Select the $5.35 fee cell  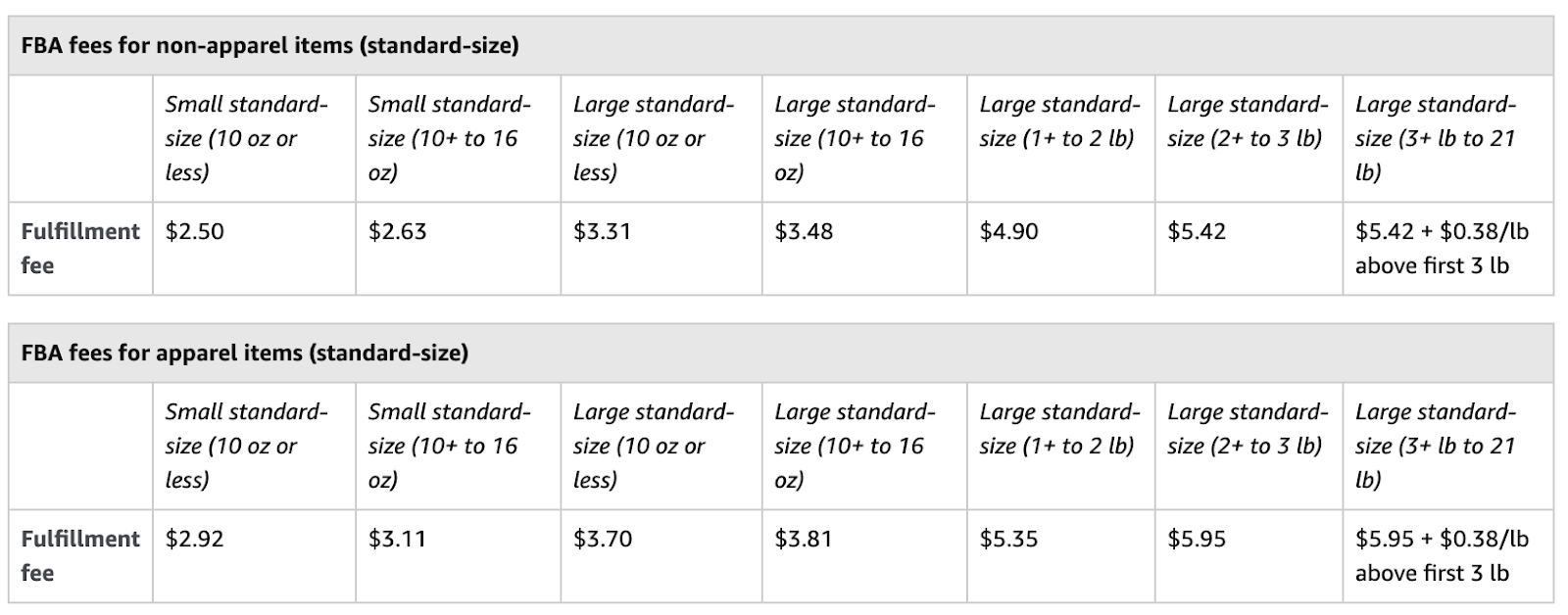coord(1008,540)
